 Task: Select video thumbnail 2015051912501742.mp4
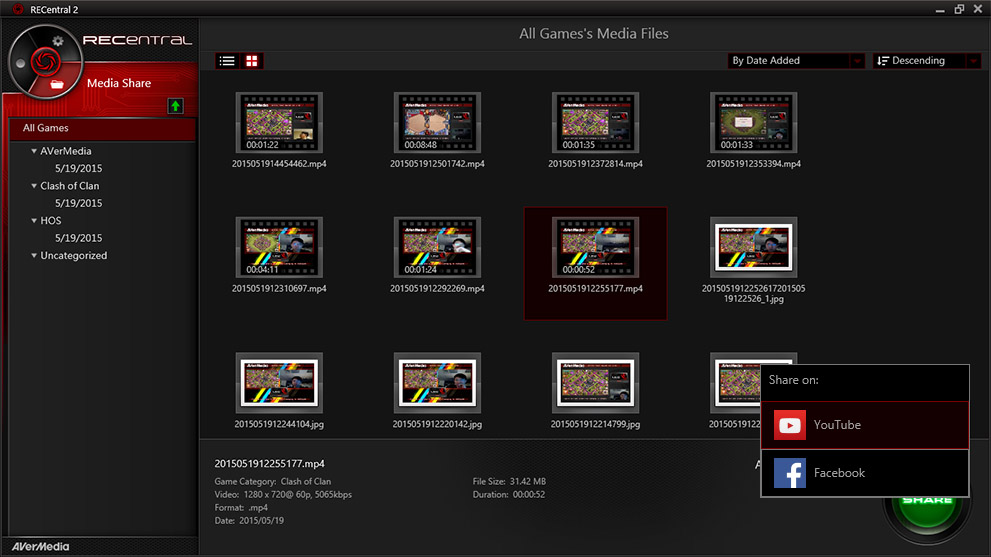point(437,123)
